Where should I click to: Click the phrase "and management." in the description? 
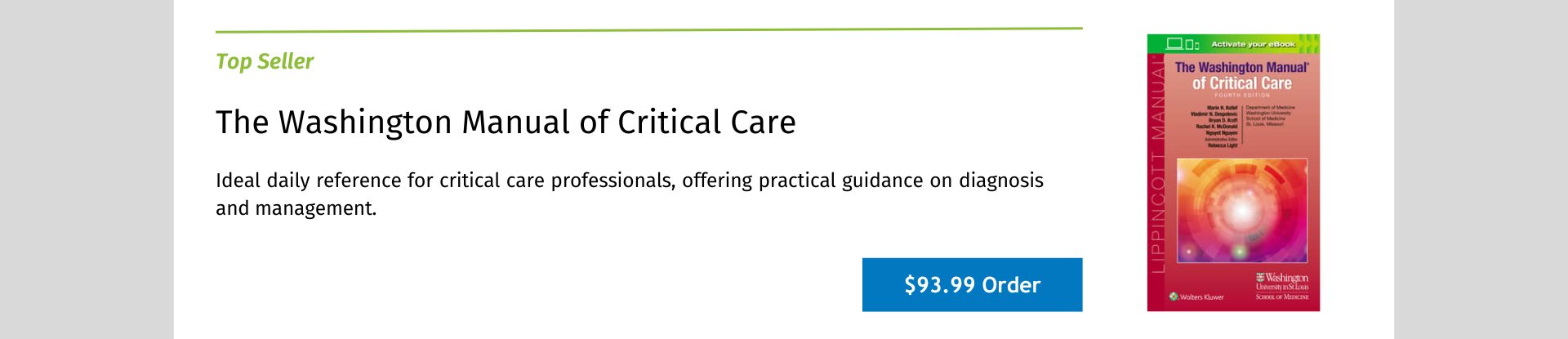(x=296, y=209)
